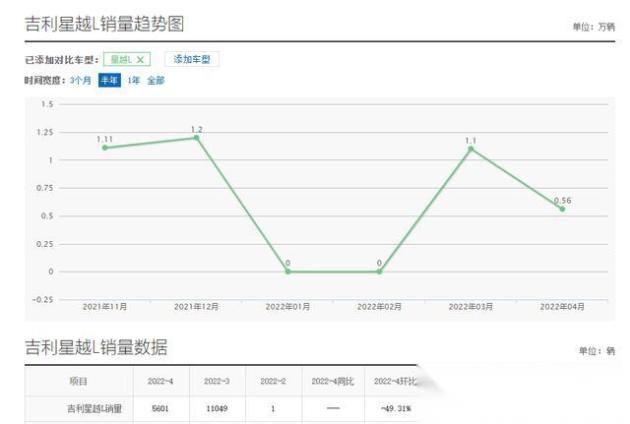
Task: Click the -0.25 y-axis label
Action: click(x=43, y=300)
